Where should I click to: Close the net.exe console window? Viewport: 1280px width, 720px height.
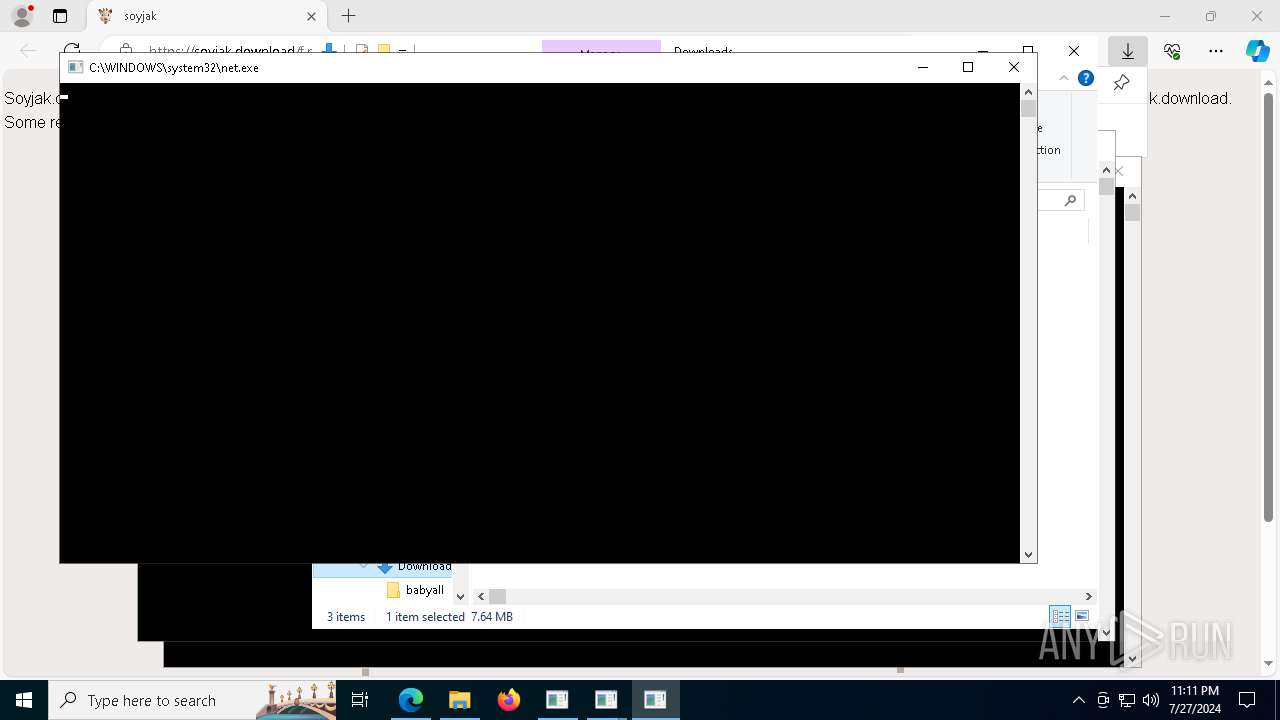1014,67
